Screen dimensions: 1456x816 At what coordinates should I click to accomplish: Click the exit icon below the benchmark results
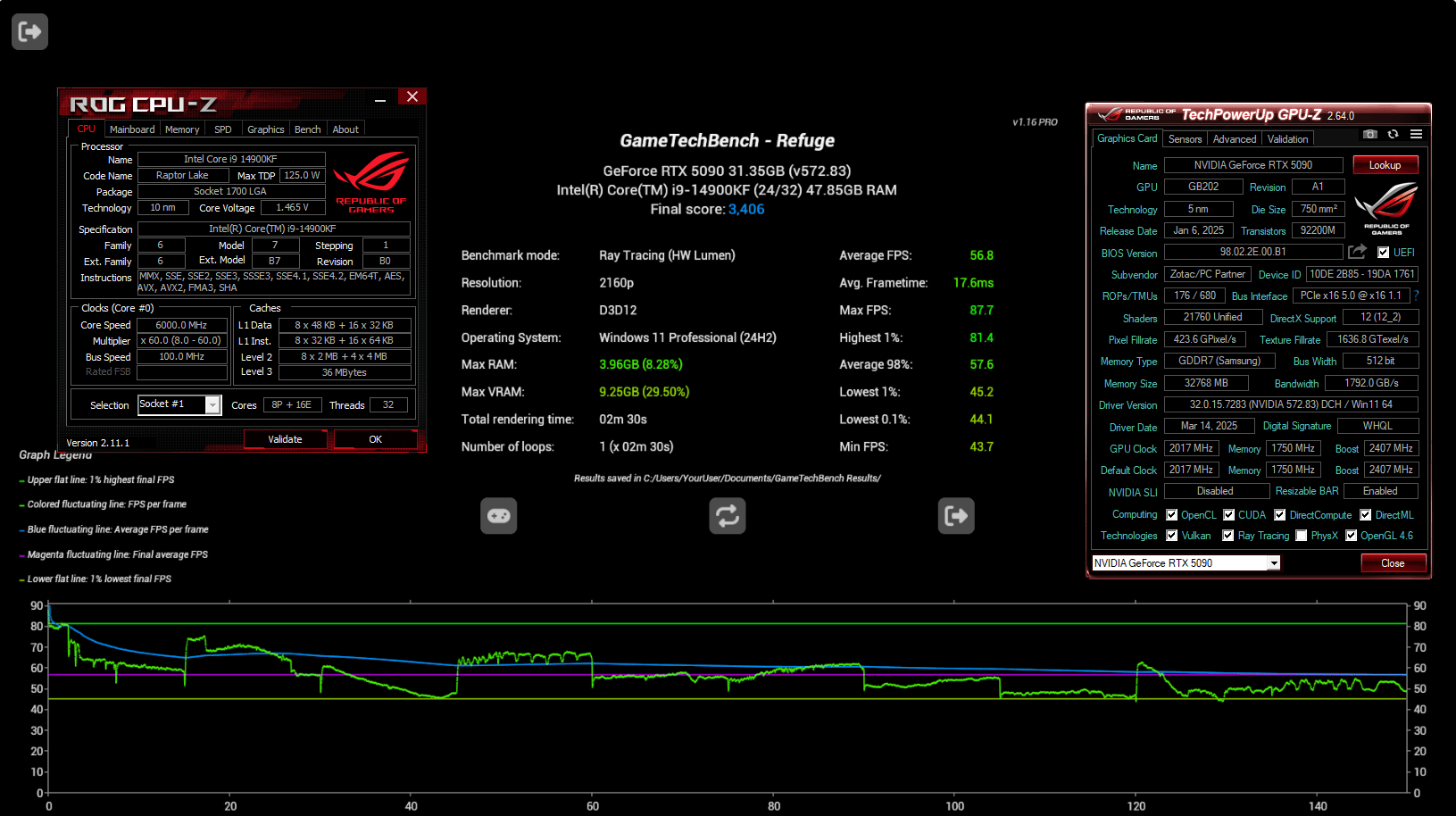point(956,516)
